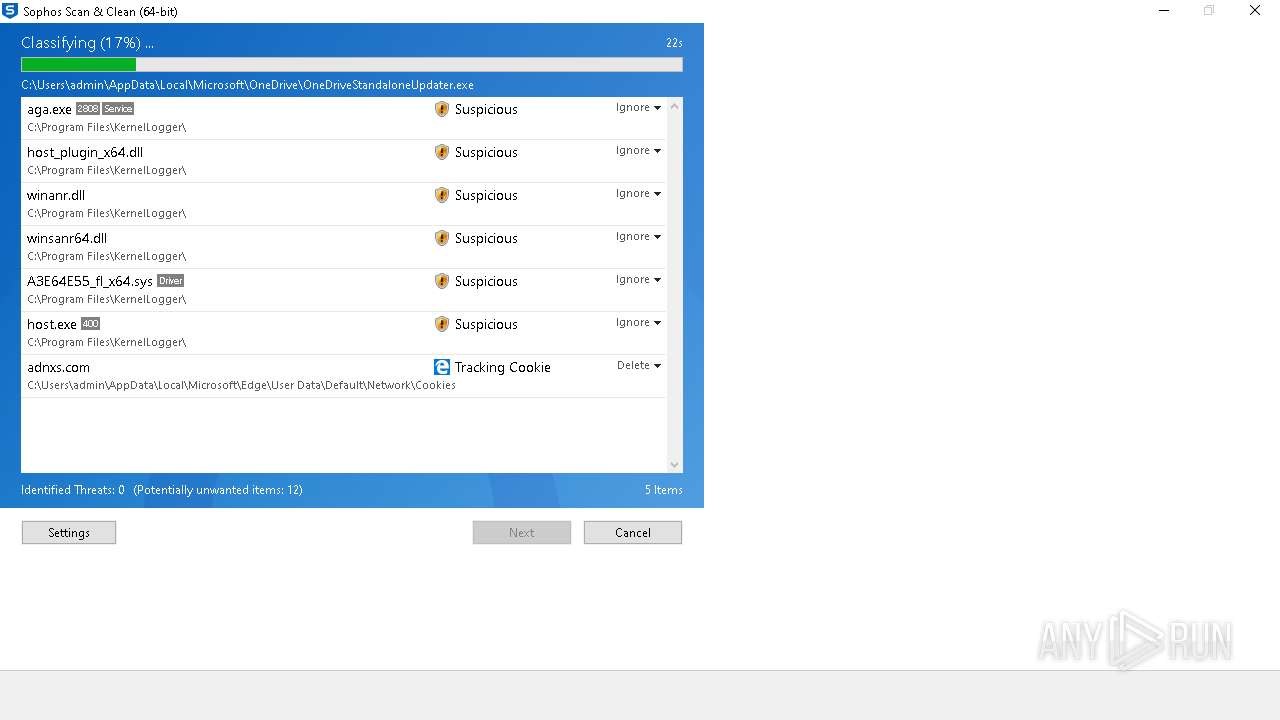Select the host.exe entry
1280x720 pixels.
344,333
